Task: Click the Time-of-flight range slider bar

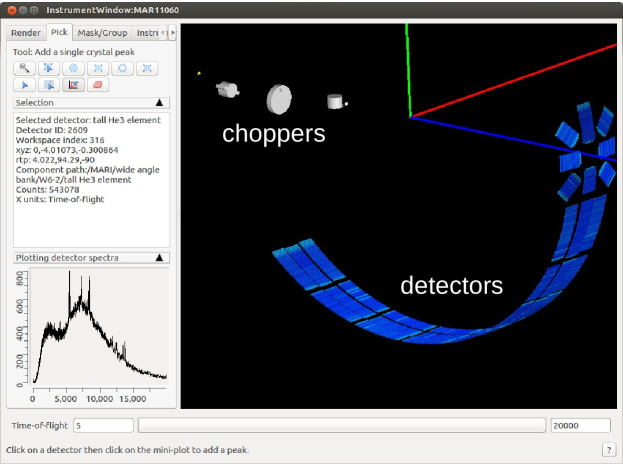Action: tap(342, 426)
